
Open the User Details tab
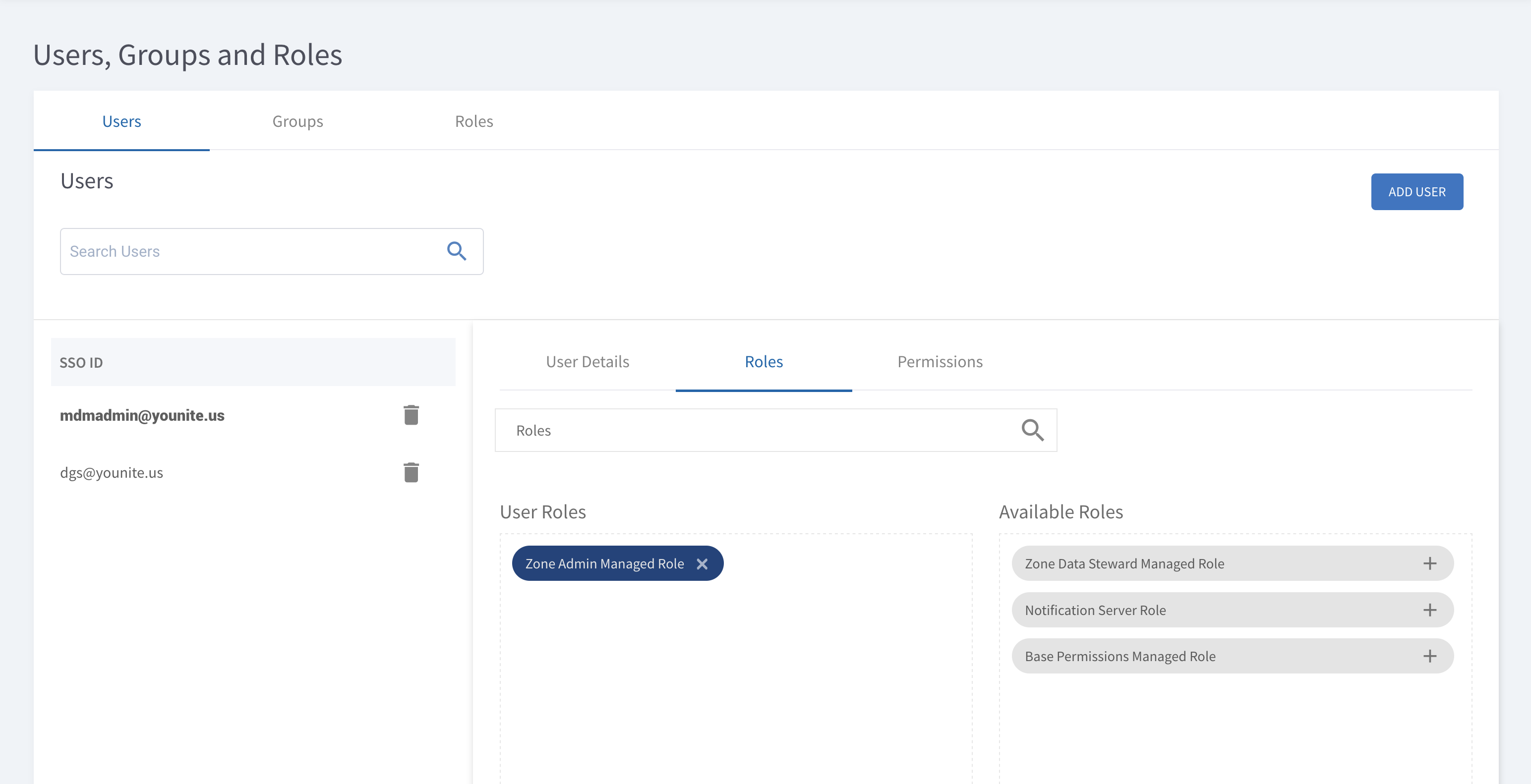(587, 362)
